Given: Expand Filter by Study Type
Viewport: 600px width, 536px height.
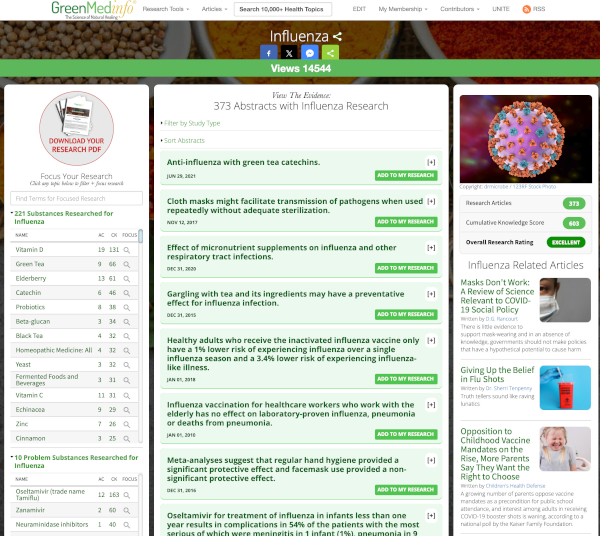Looking at the screenshot, I should coord(192,123).
